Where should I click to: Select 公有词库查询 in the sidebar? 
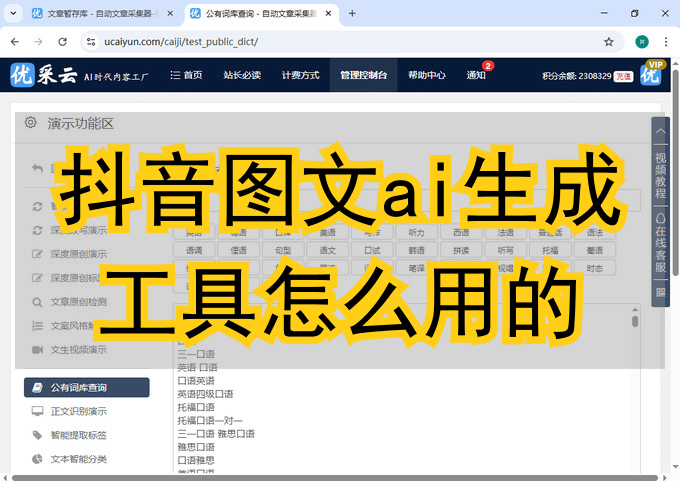[x=87, y=387]
